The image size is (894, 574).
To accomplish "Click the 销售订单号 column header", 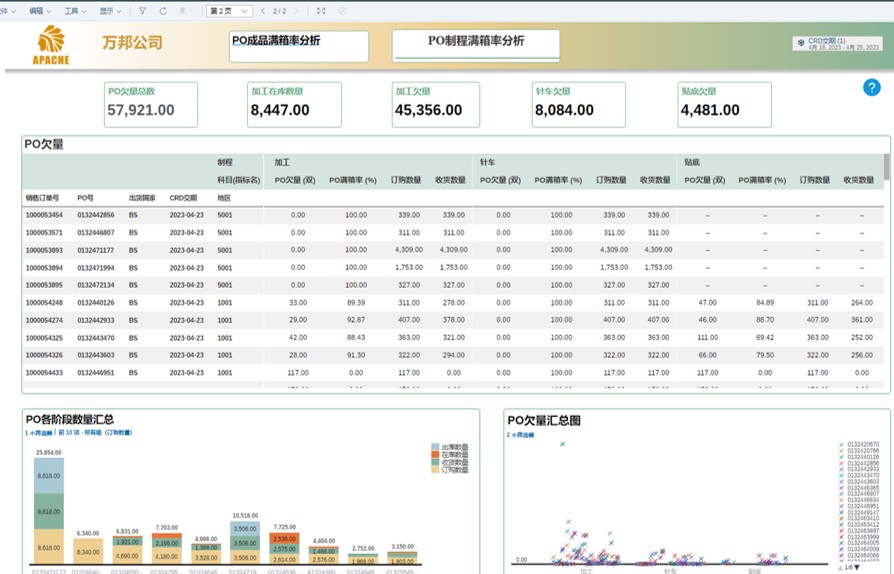I will (x=42, y=198).
